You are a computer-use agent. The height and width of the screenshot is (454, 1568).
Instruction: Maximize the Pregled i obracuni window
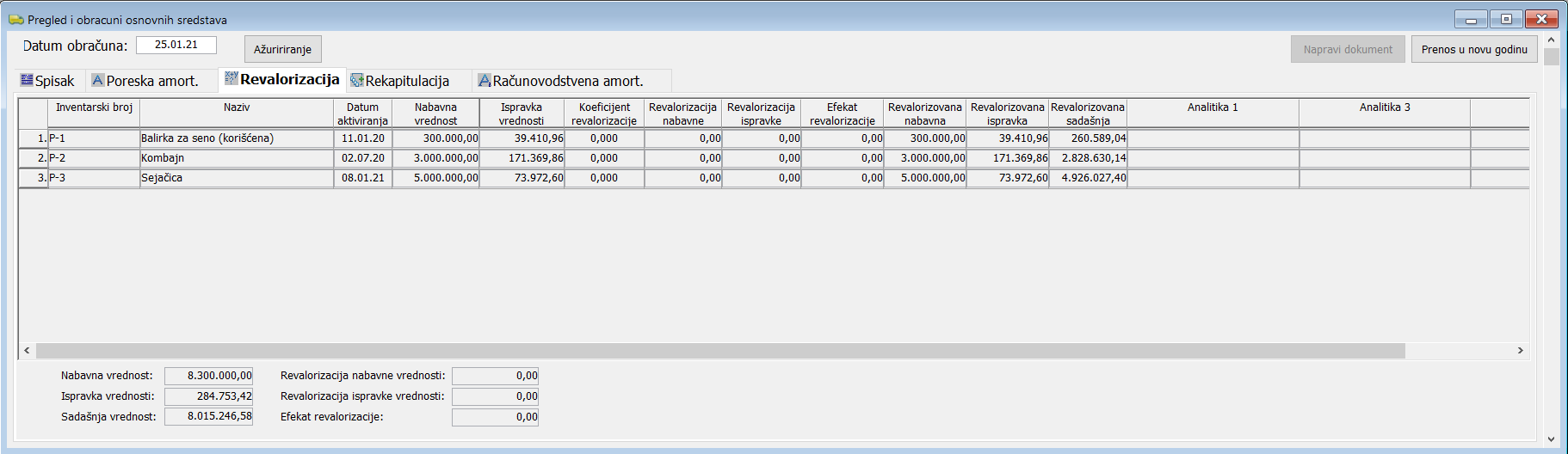pyautogui.click(x=1506, y=19)
